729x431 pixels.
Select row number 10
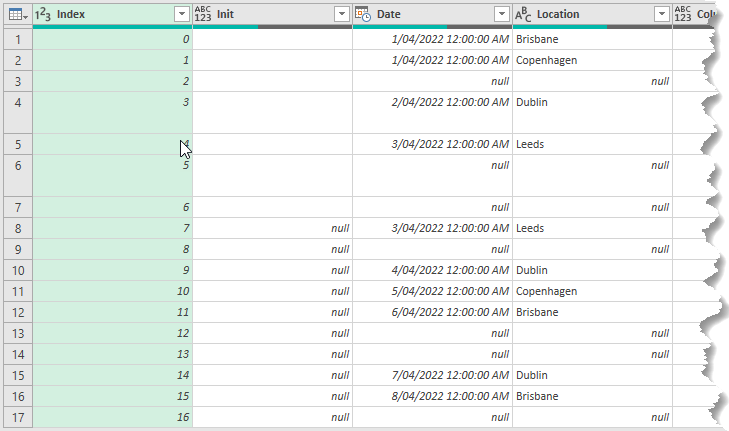coord(18,270)
